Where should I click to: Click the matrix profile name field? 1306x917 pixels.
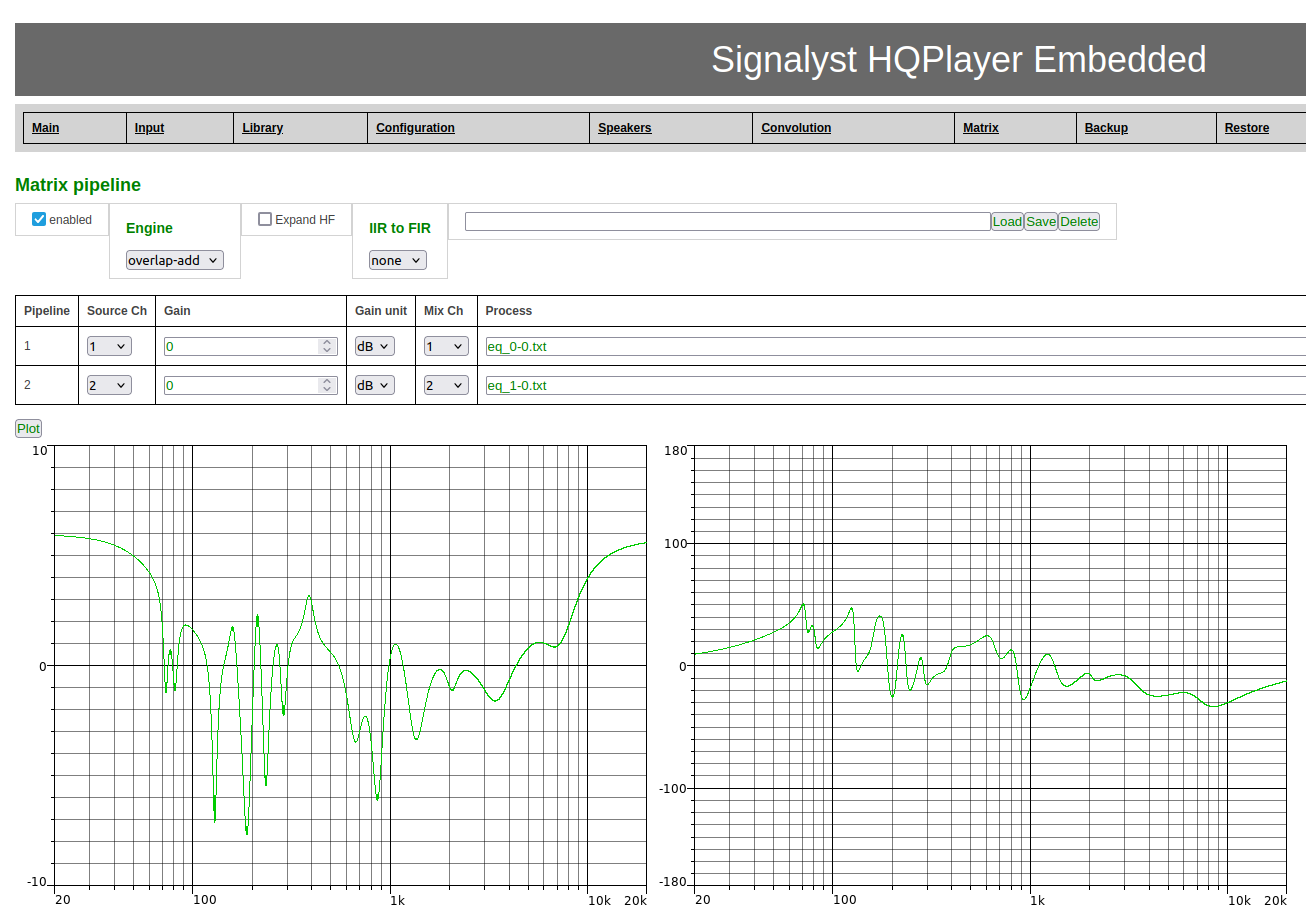tap(728, 221)
